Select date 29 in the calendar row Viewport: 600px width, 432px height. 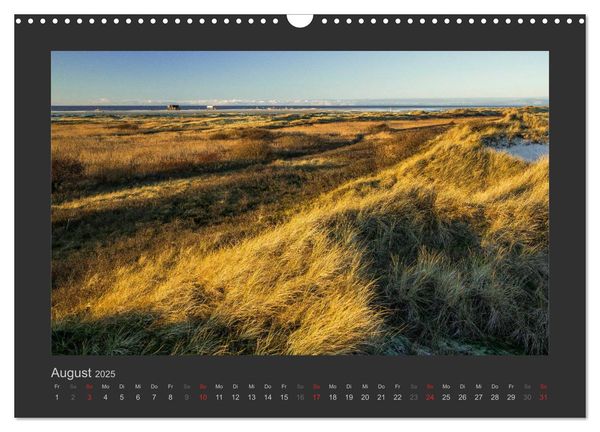511,397
